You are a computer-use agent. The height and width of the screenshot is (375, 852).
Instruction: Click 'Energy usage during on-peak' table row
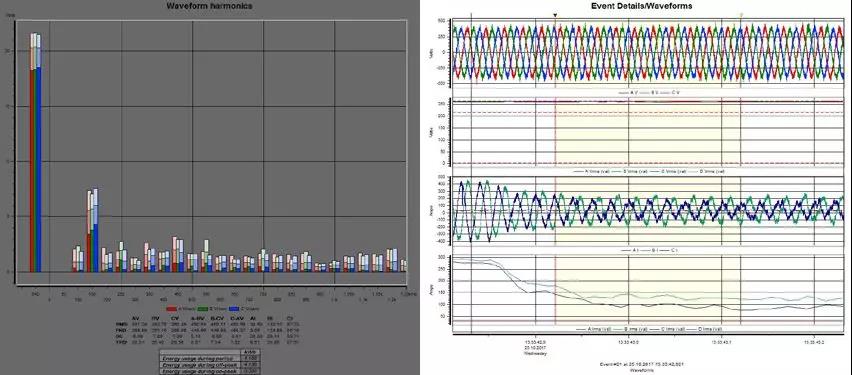[210, 372]
